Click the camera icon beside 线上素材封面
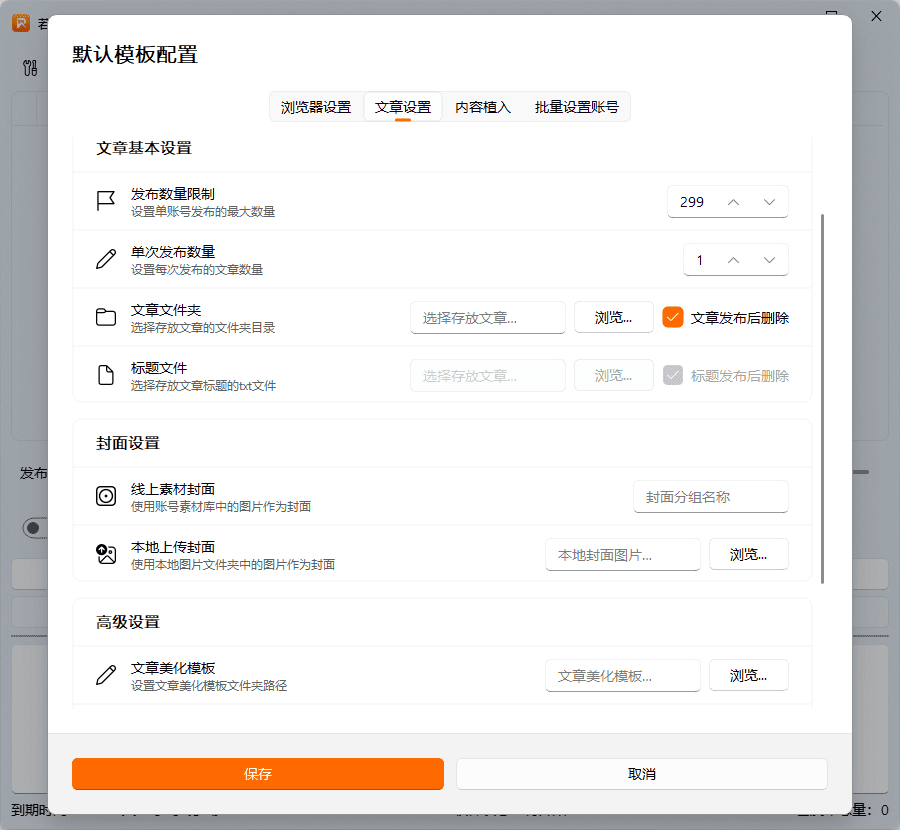 [106, 496]
